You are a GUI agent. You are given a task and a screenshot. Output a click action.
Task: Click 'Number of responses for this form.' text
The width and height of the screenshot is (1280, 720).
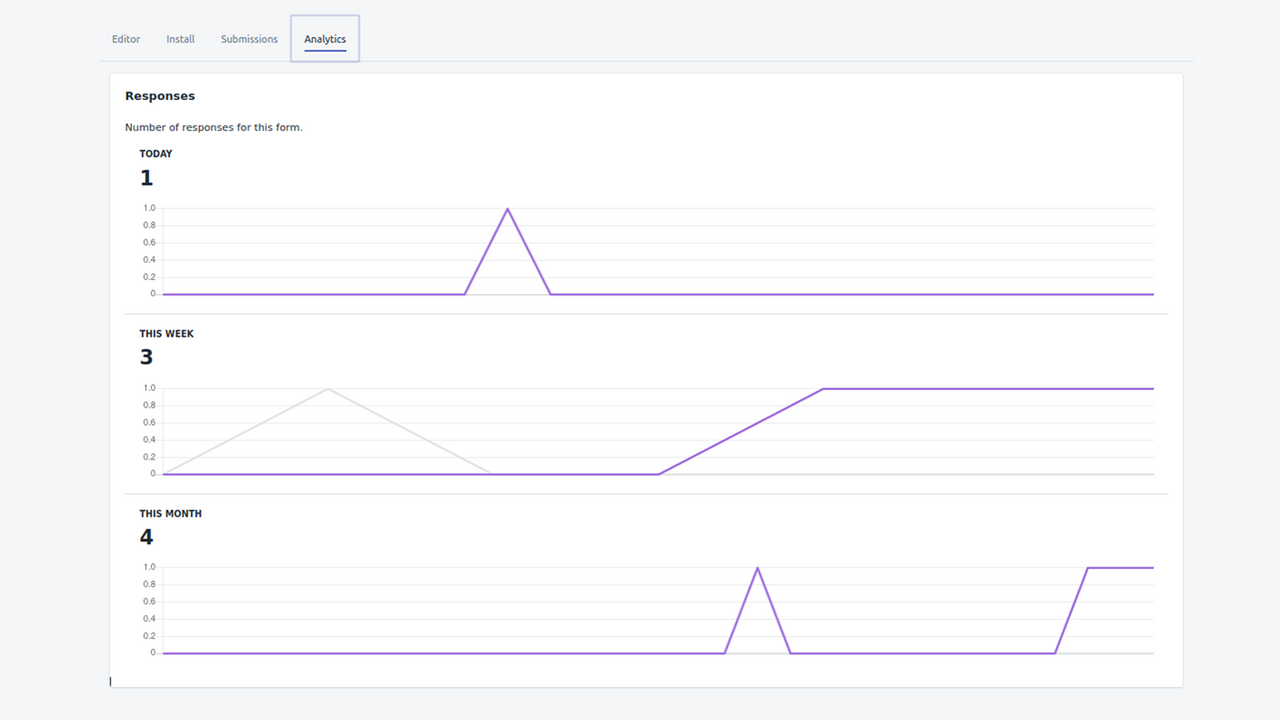click(x=214, y=128)
